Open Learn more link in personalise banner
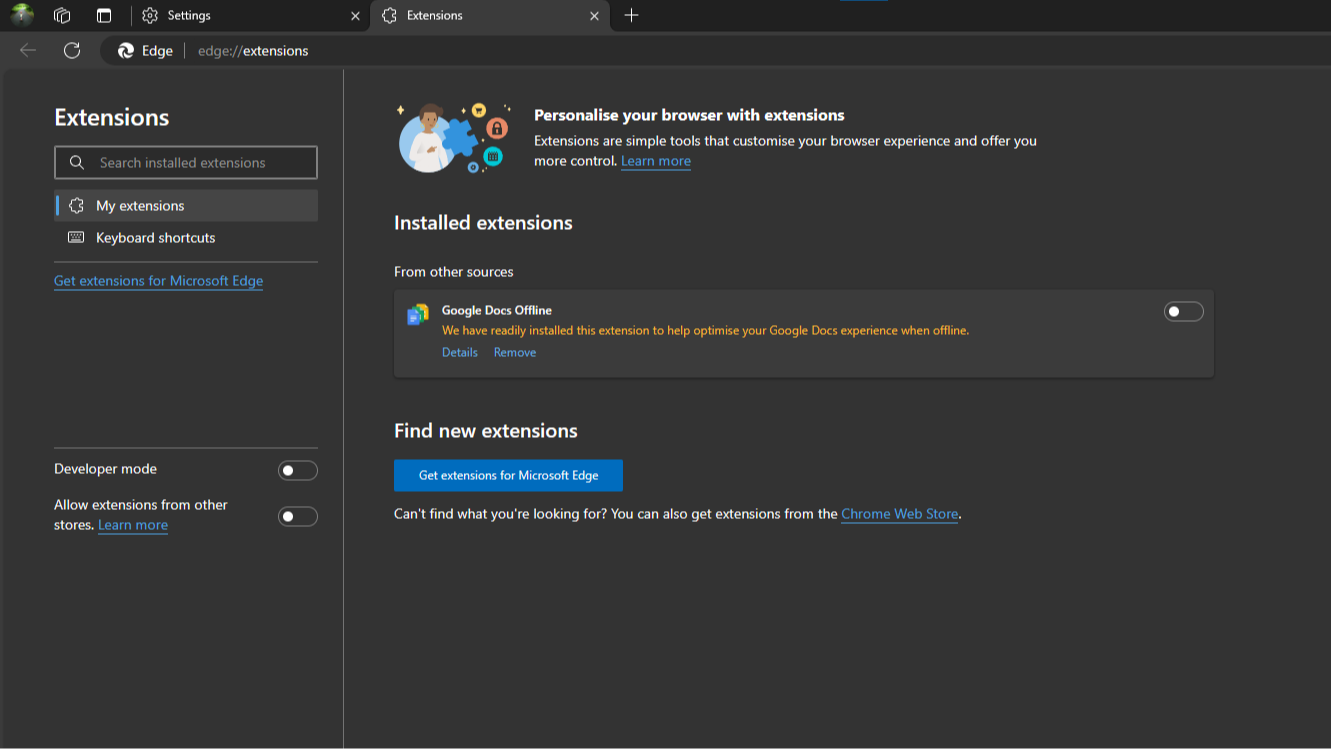Viewport: 1331px width, 749px height. [x=656, y=161]
